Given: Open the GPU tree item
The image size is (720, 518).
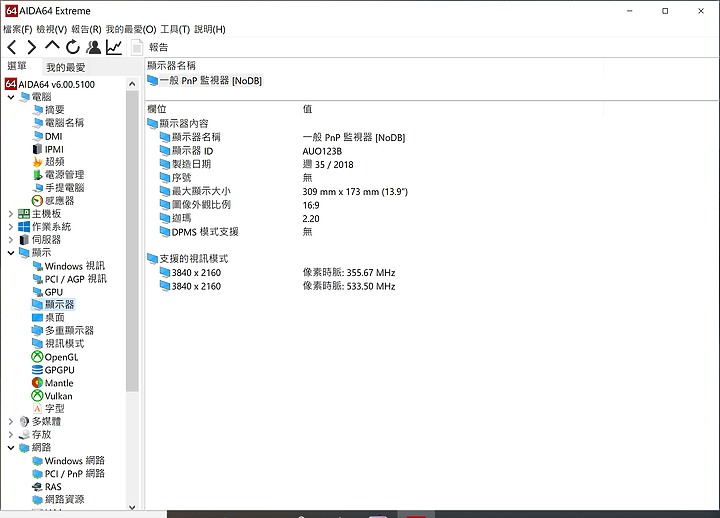Looking at the screenshot, I should click(47, 292).
